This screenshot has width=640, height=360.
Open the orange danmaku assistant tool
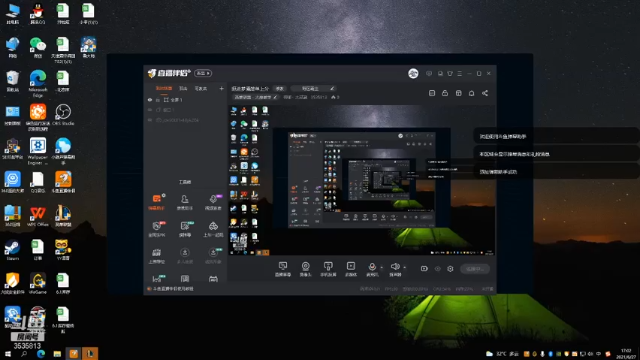coord(157,202)
